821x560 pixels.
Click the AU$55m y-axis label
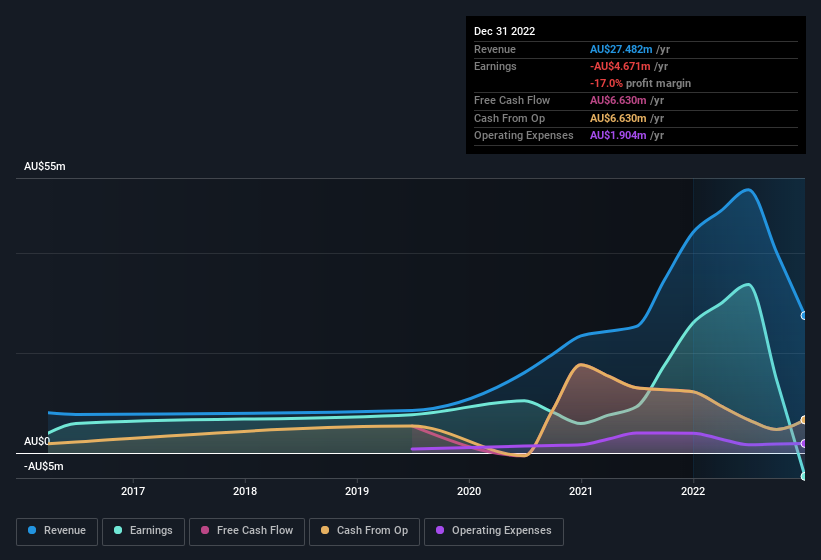[45, 166]
